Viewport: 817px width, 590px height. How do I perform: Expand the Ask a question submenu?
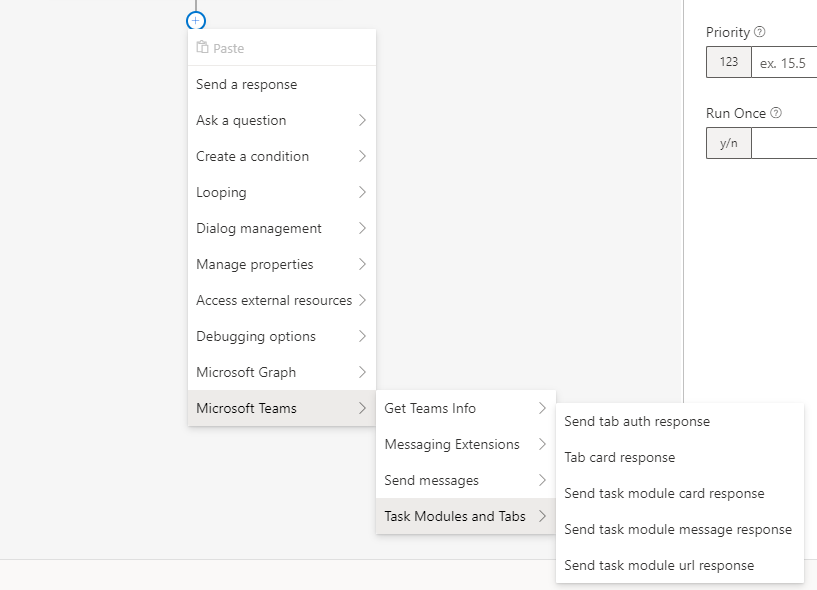(282, 120)
